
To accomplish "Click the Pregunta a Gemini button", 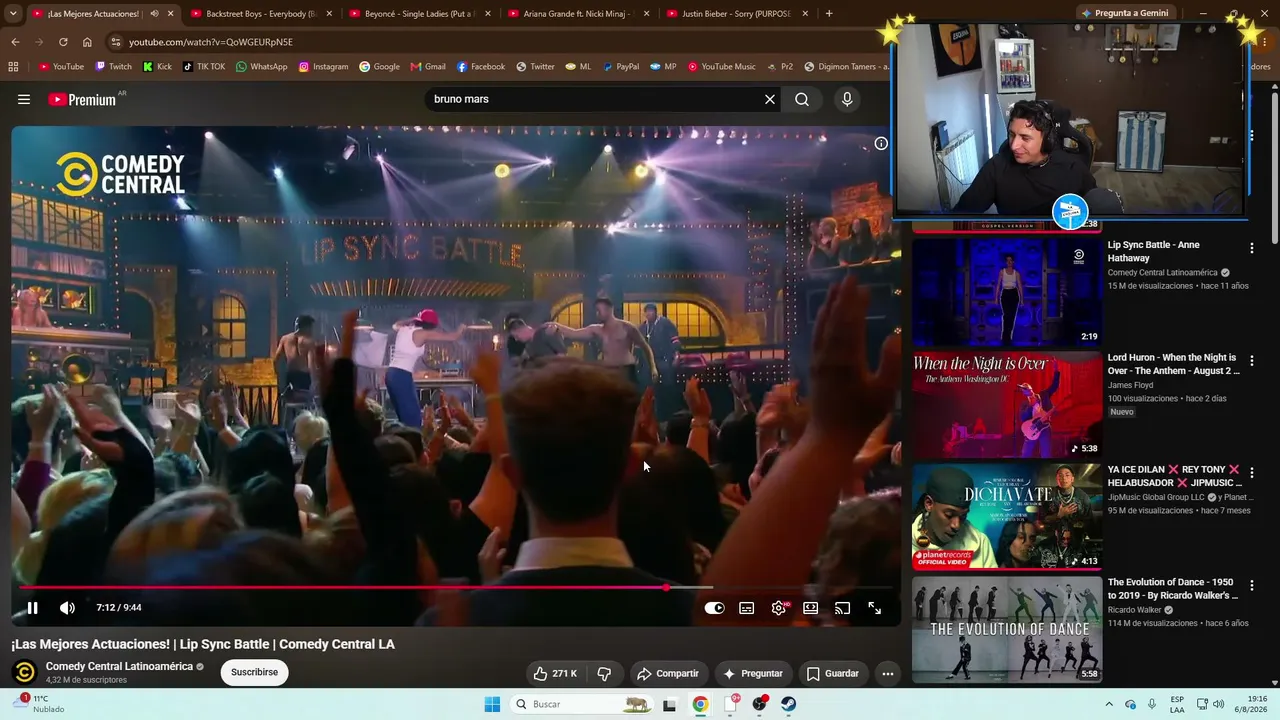I will pyautogui.click(x=1125, y=13).
